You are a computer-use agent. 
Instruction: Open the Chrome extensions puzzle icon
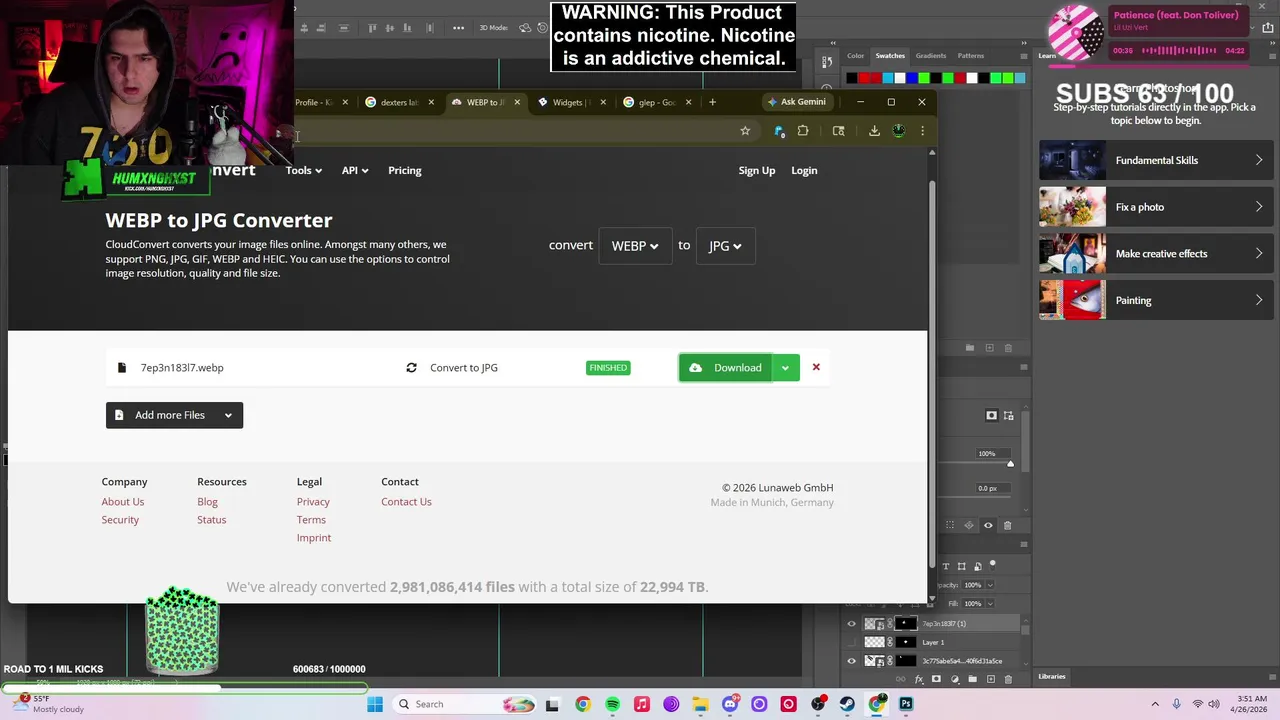(x=803, y=131)
